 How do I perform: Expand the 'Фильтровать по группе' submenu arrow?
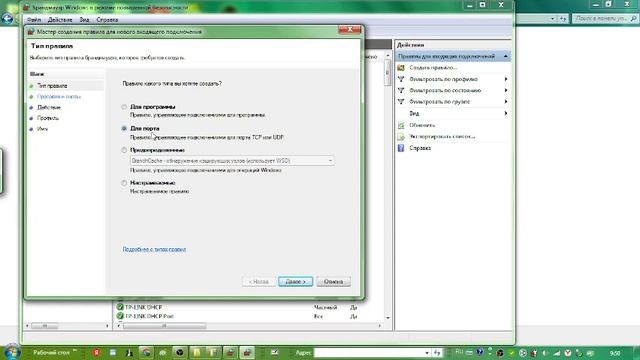point(506,102)
